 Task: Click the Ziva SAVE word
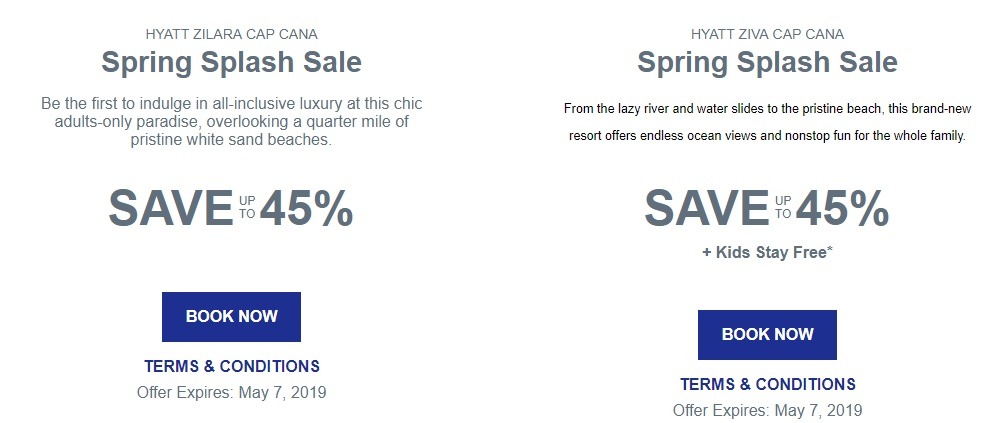(x=706, y=209)
